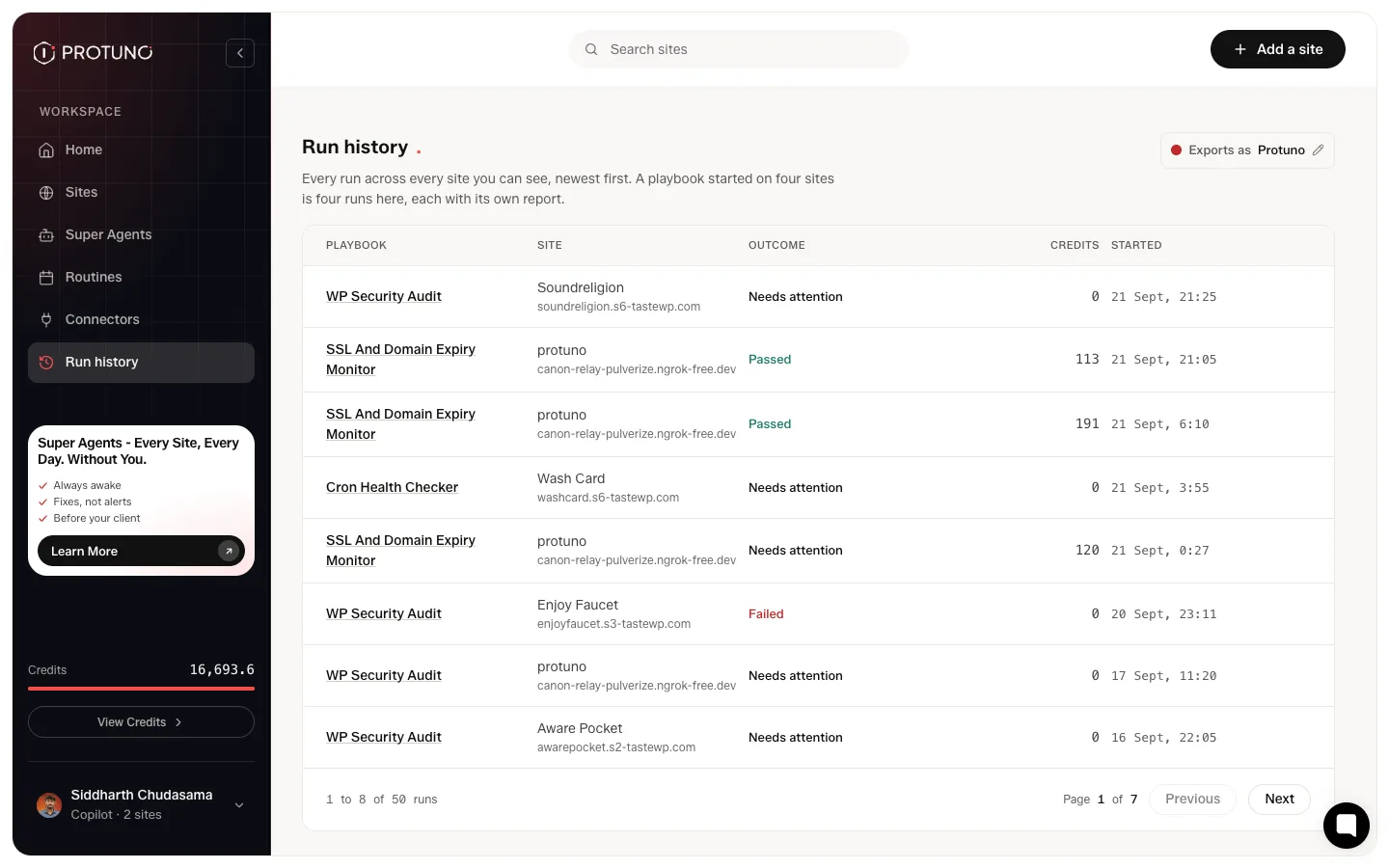The image size is (1389, 868).
Task: Go to the Next page
Action: [x=1279, y=800]
